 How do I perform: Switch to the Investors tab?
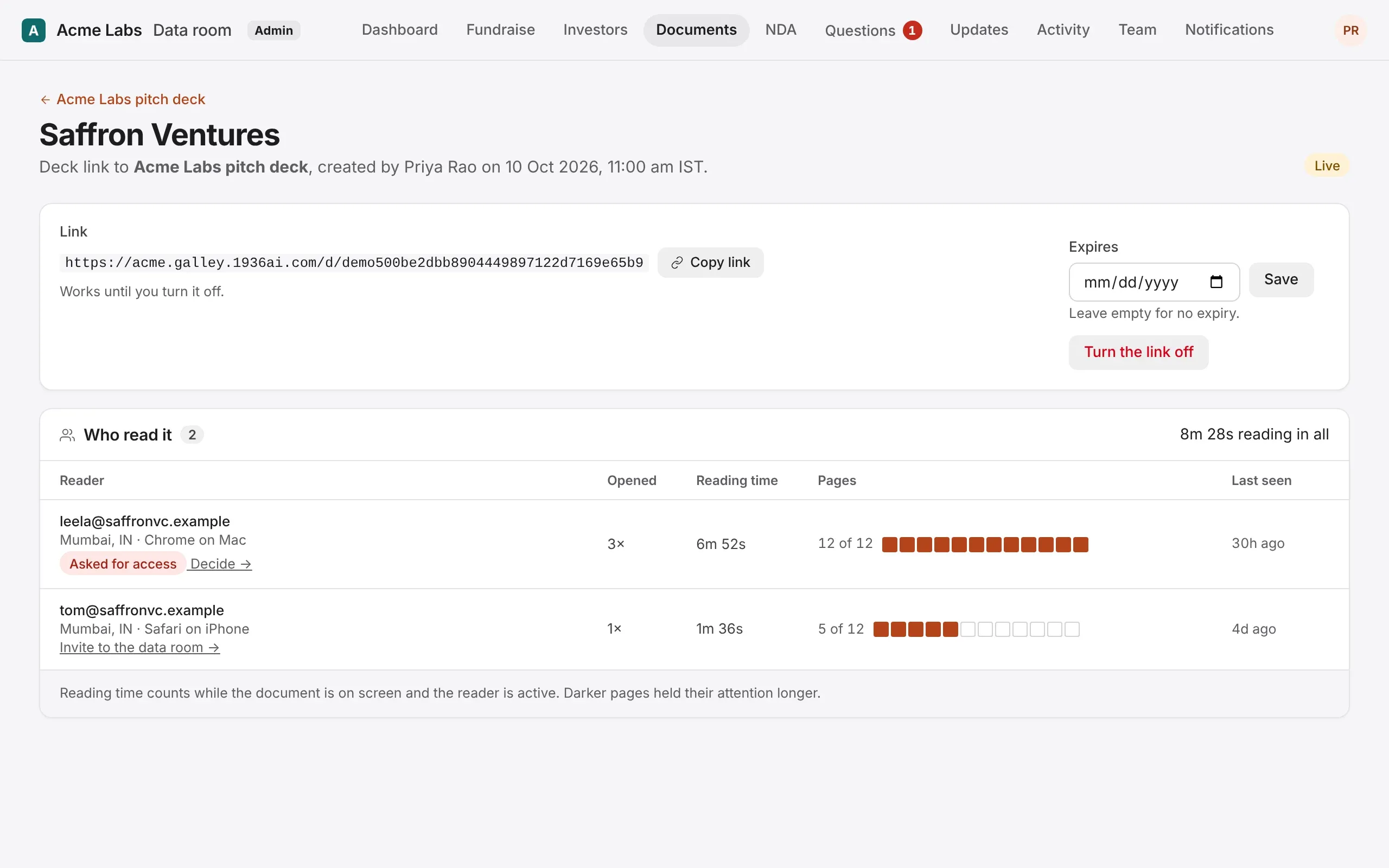pyautogui.click(x=595, y=30)
